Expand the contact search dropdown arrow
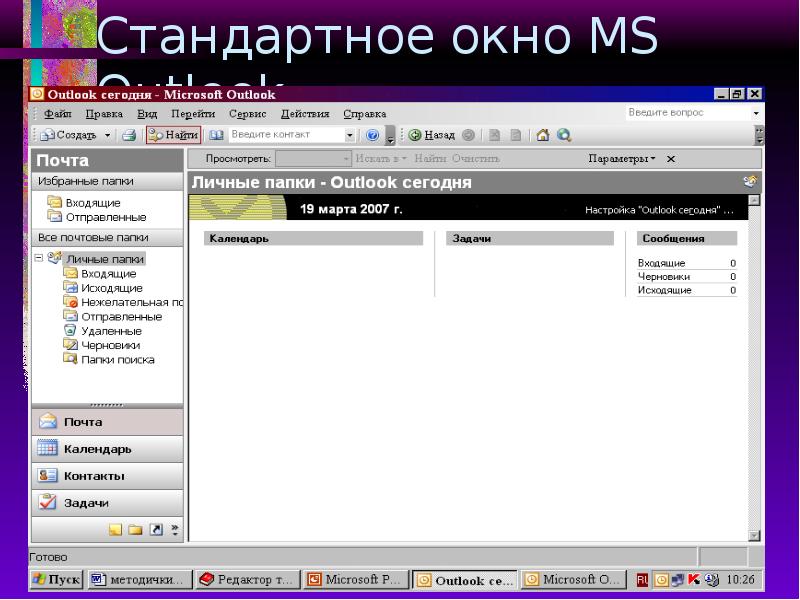This screenshot has height=600, width=800. [x=349, y=135]
